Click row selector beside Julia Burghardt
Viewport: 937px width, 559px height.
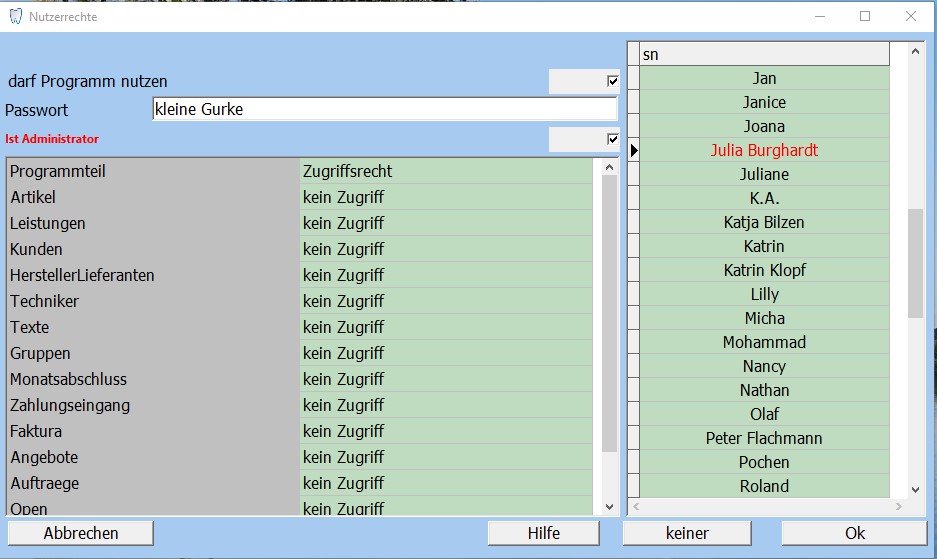coord(633,150)
